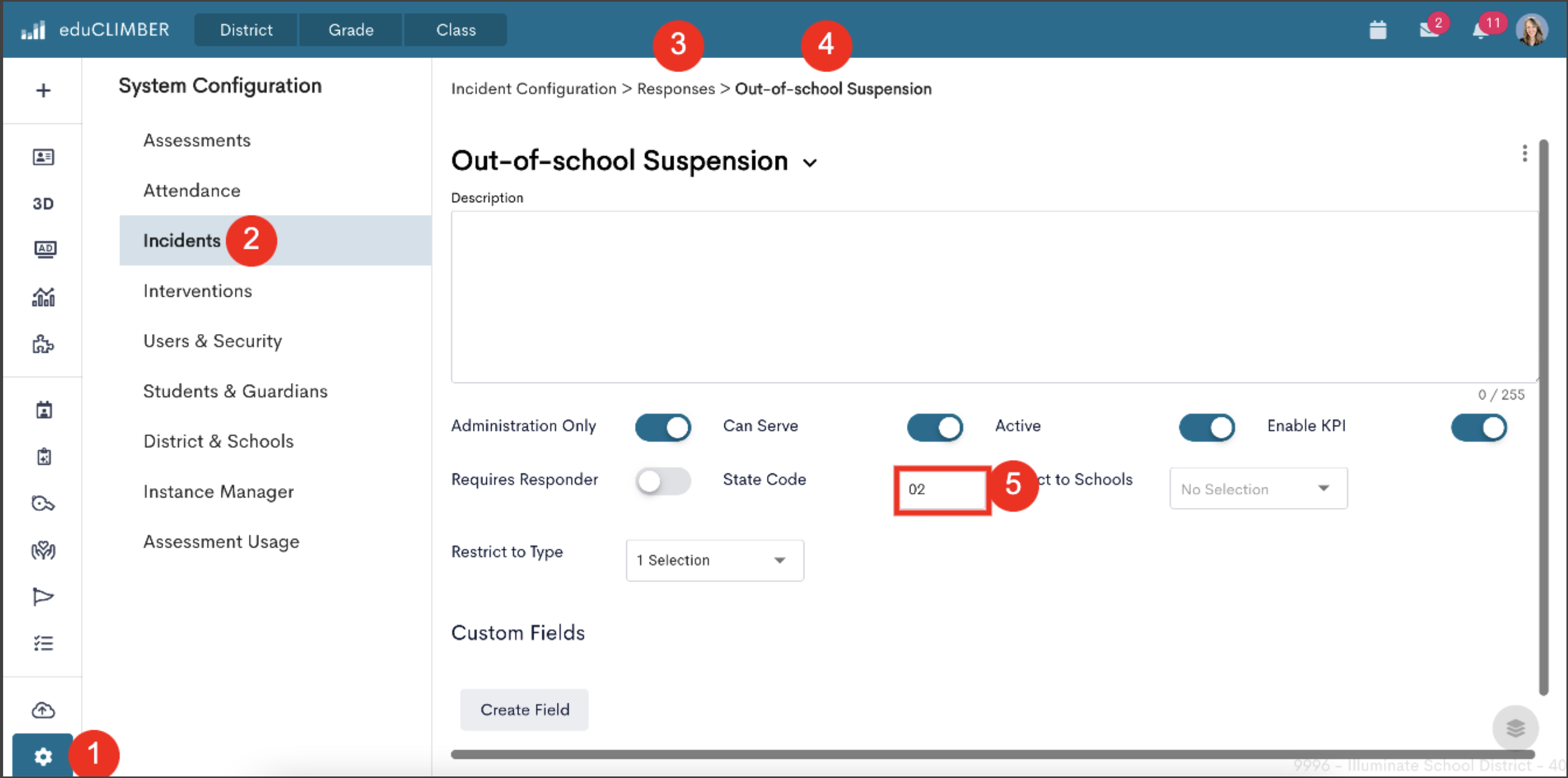Toggle Enable KPI switch

tap(1479, 428)
